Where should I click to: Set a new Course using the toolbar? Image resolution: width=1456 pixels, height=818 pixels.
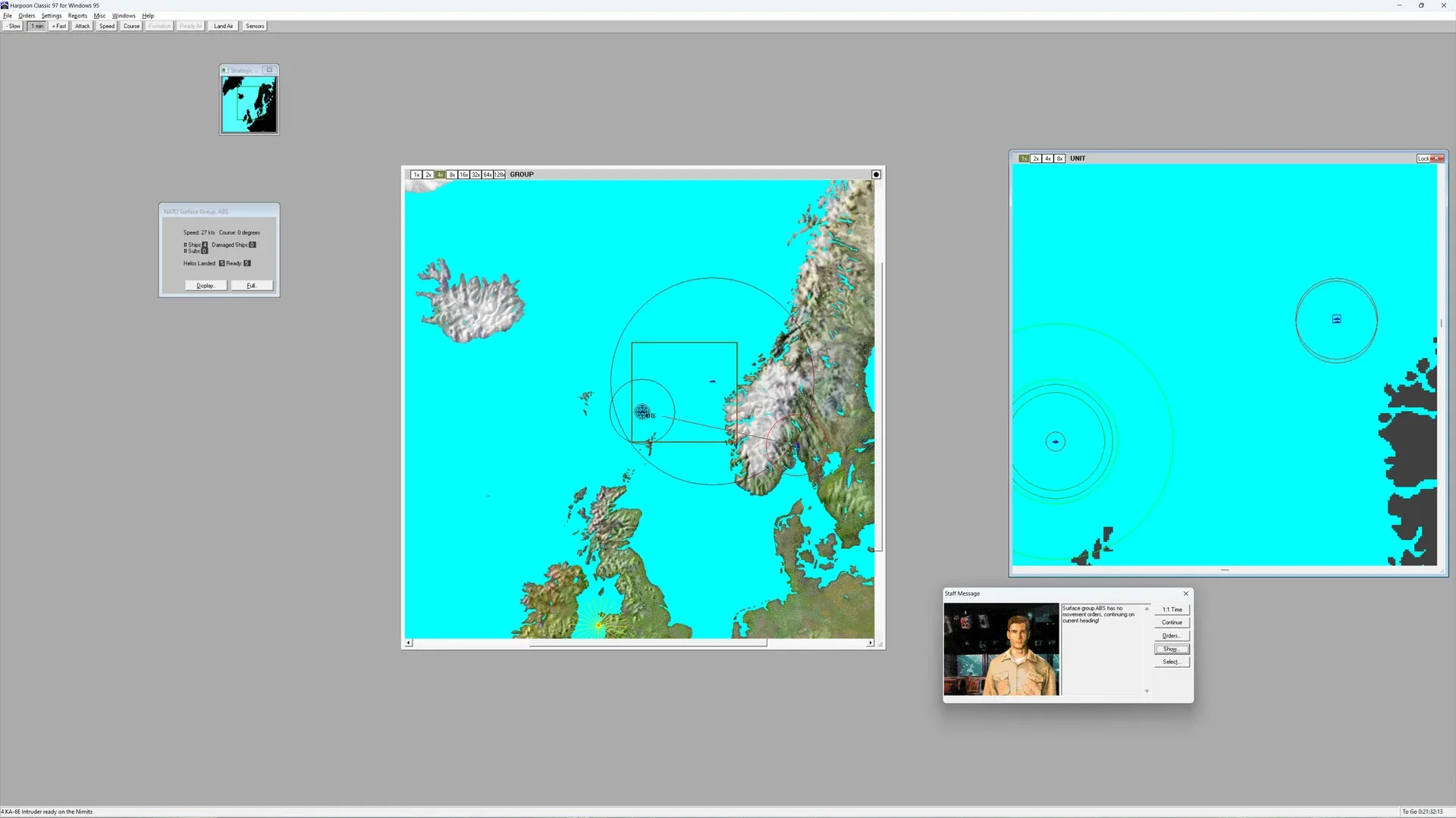[130, 26]
